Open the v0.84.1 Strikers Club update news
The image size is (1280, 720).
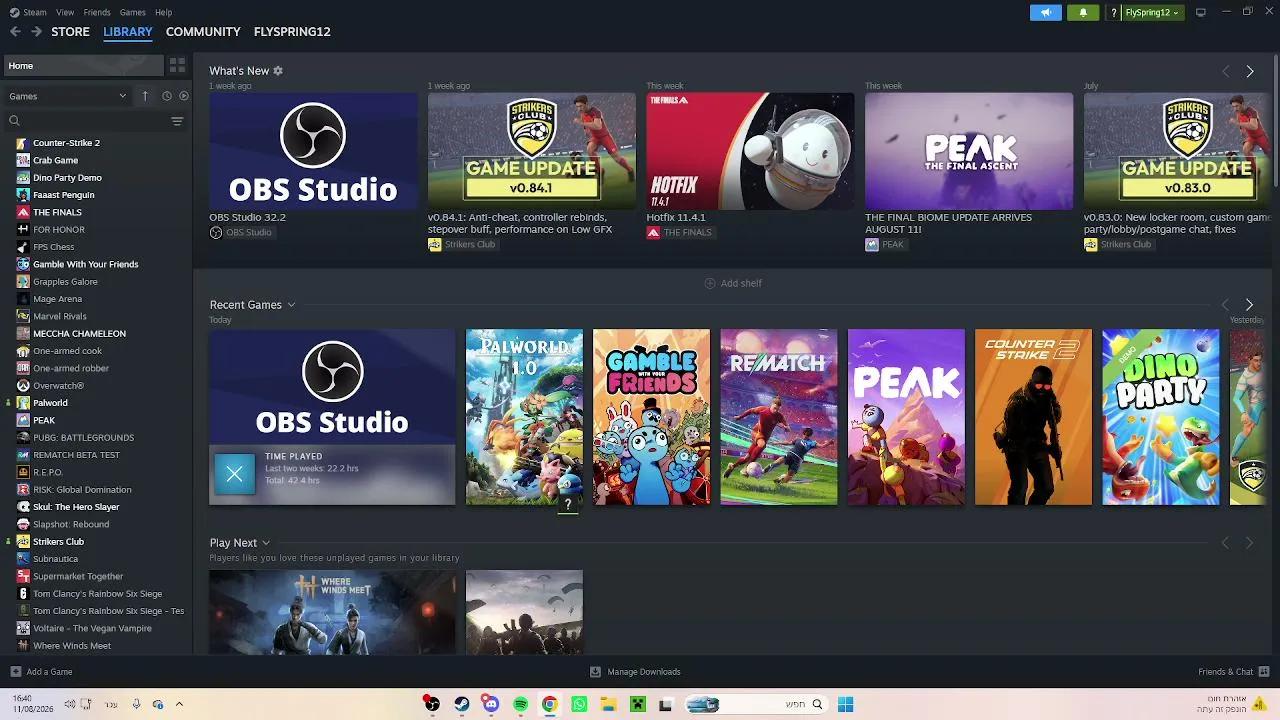tap(532, 152)
